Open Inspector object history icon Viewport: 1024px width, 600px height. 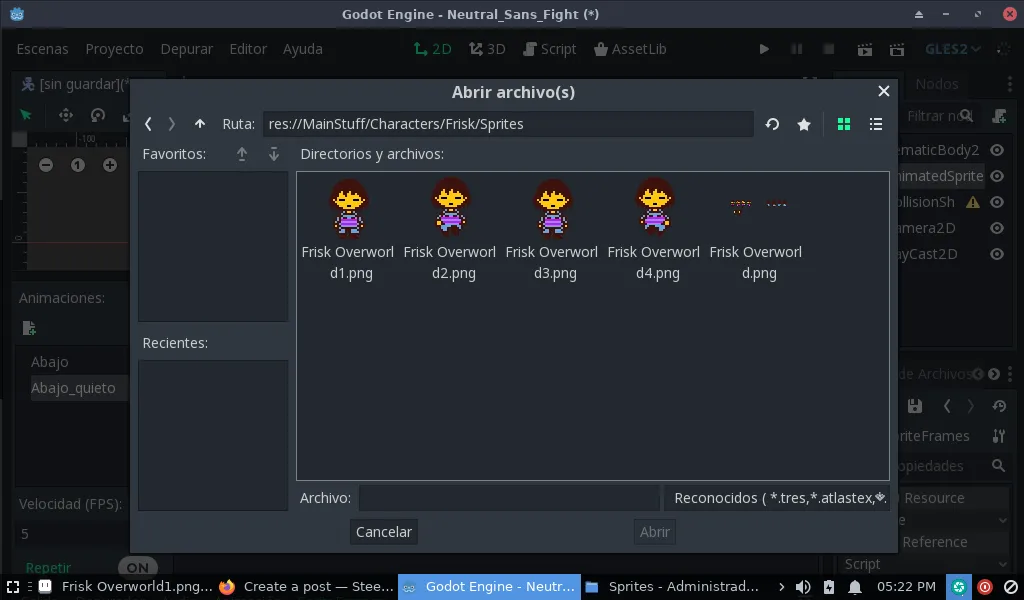point(999,406)
